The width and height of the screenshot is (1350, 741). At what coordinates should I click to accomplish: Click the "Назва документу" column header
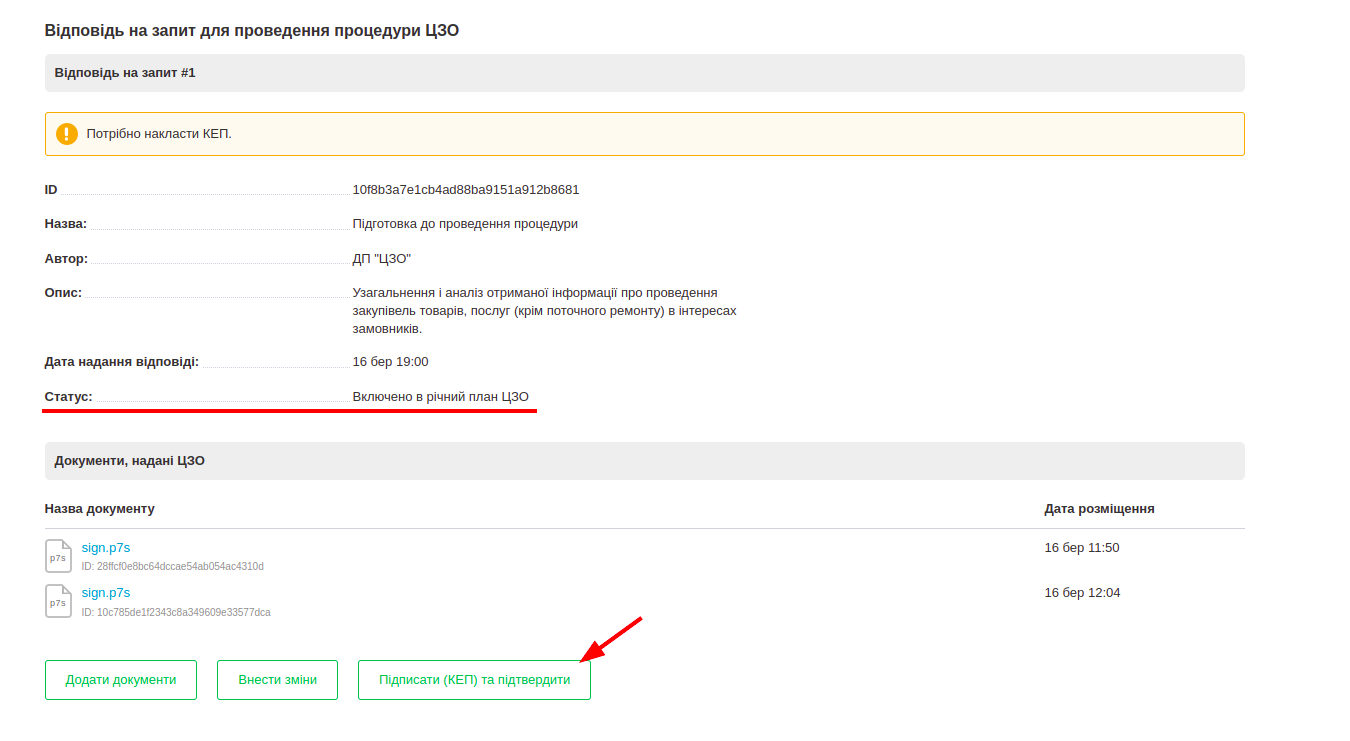100,509
